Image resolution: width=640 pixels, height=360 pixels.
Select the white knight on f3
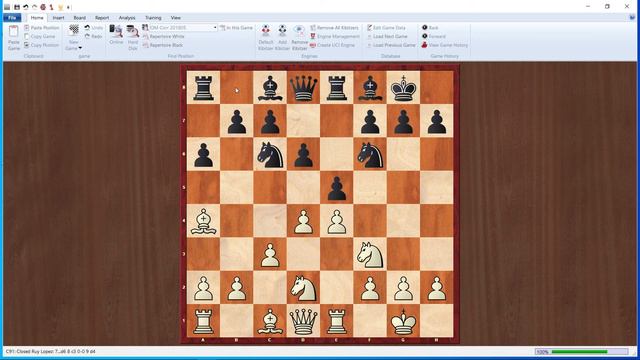coord(370,254)
